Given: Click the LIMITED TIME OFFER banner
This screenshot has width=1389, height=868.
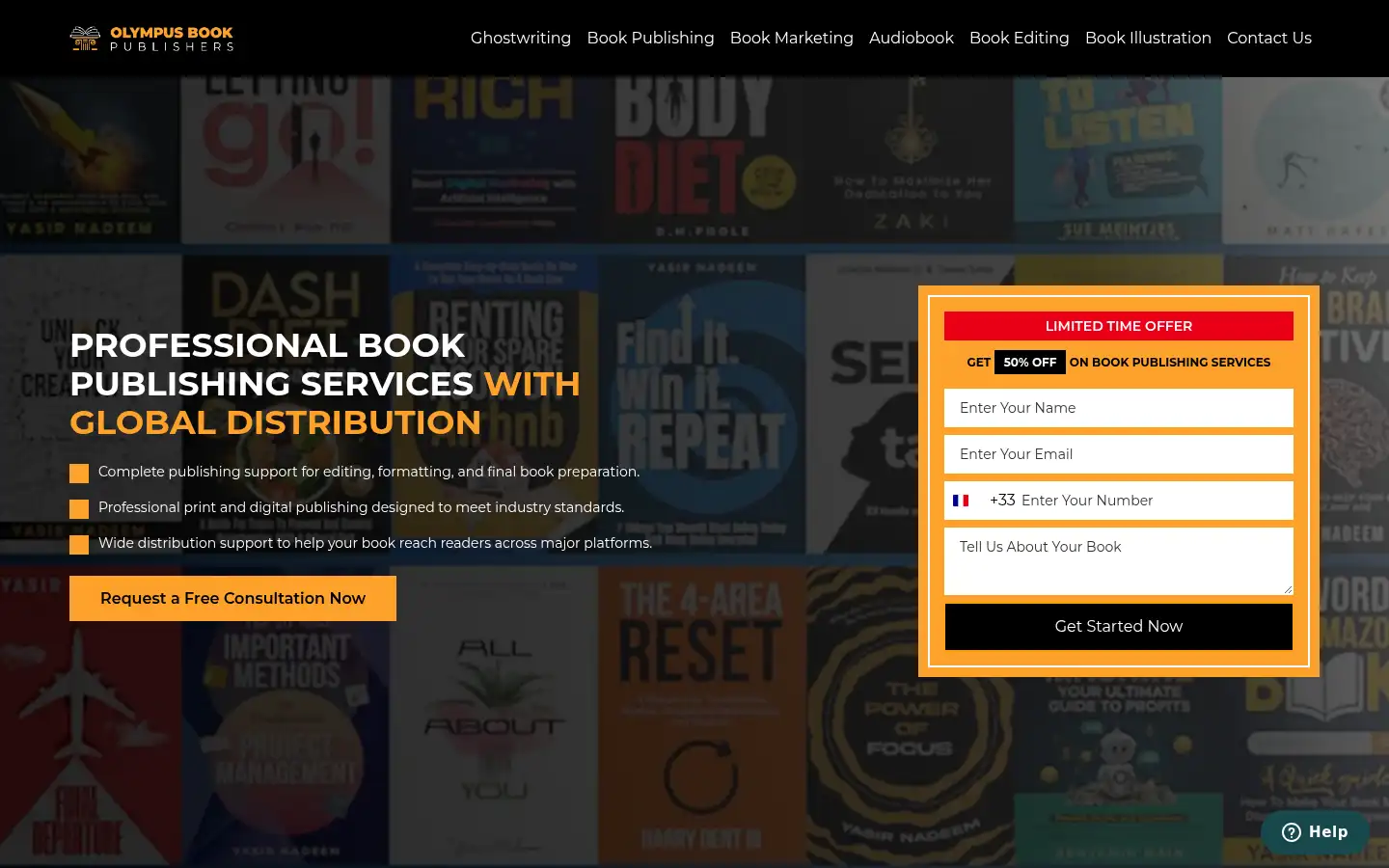Looking at the screenshot, I should pos(1119,326).
